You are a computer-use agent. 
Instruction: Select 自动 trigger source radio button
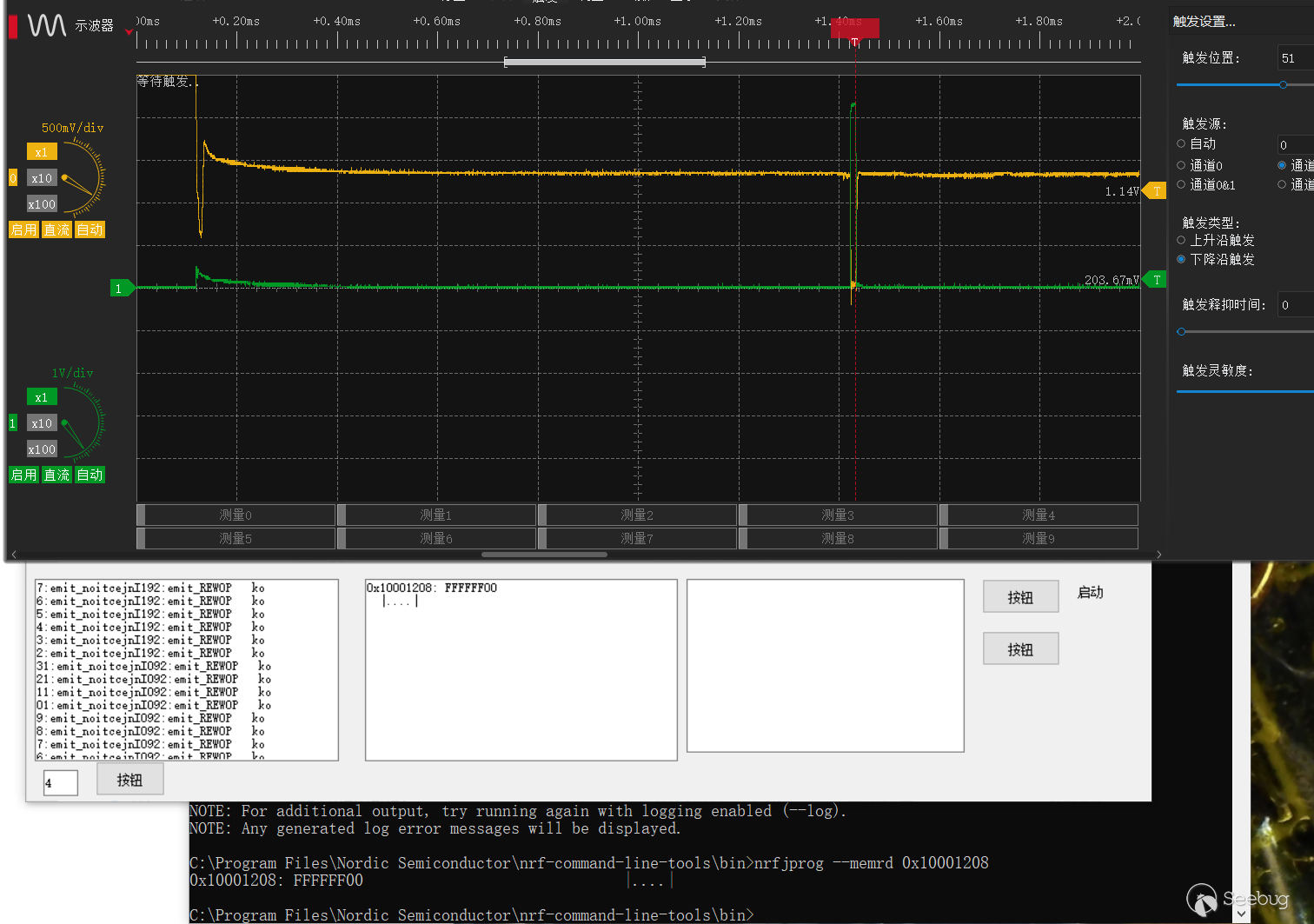[x=1181, y=143]
